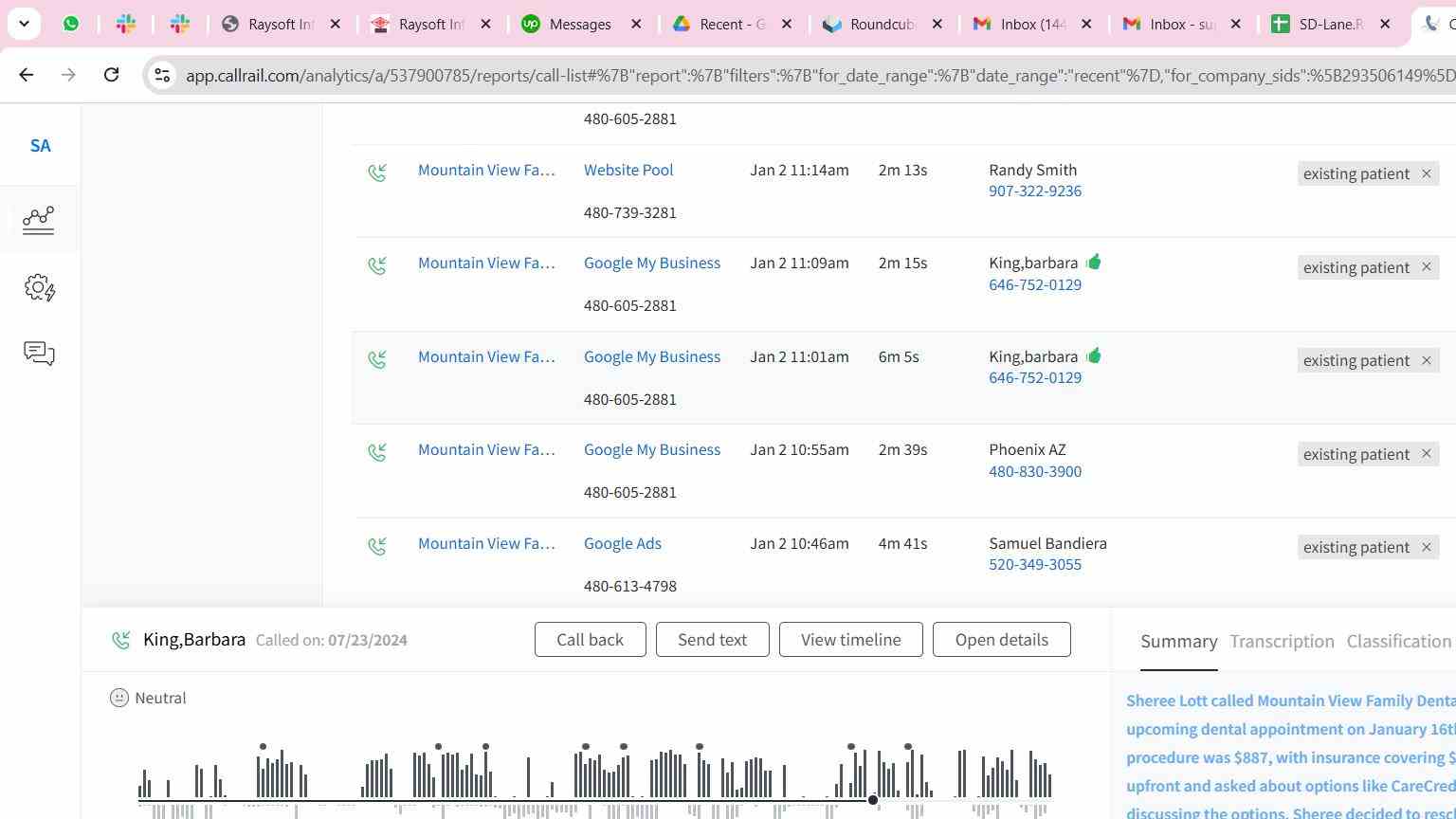Click the 6m 5s call duration
Viewport: 1456px width, 819px height.
[x=899, y=356]
